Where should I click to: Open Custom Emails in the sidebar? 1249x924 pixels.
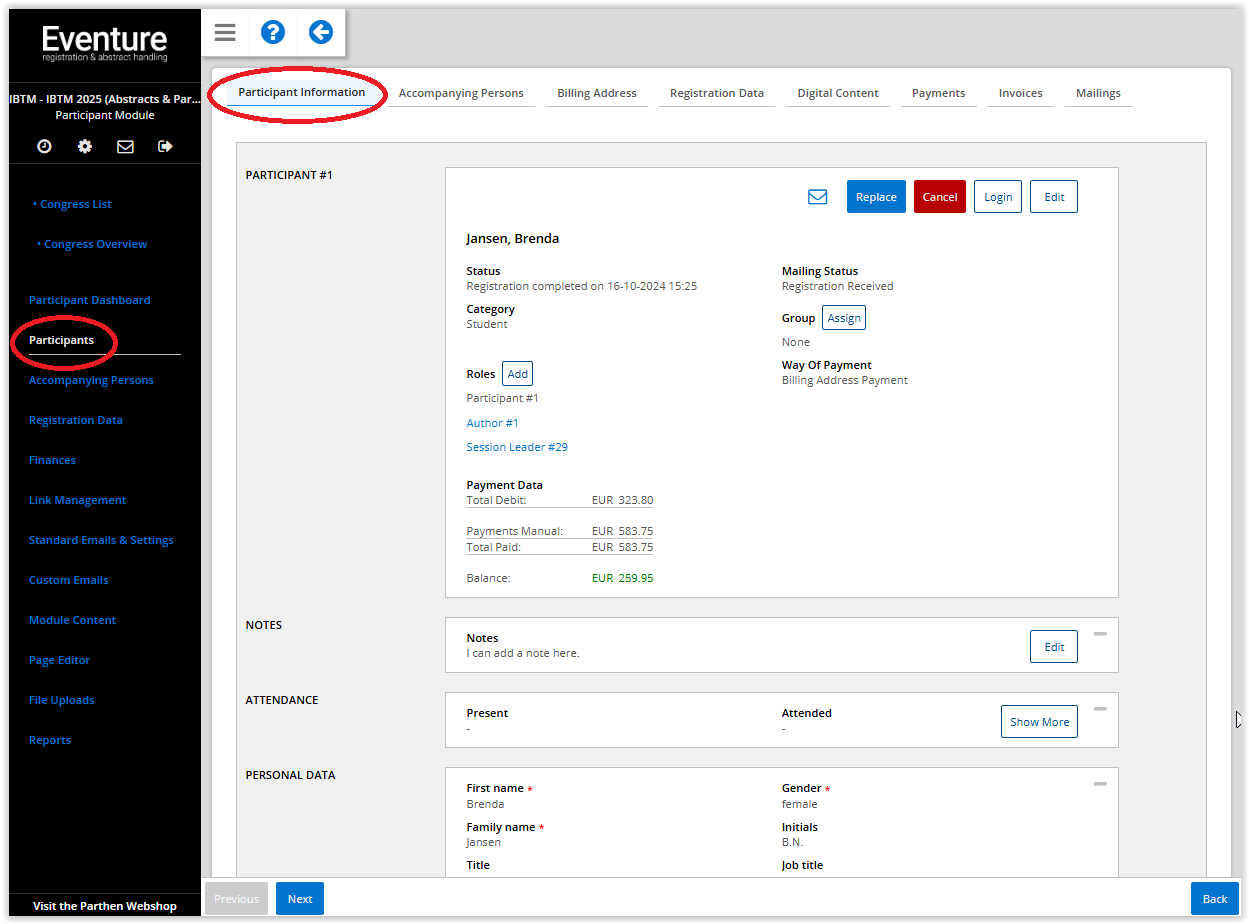click(x=69, y=580)
